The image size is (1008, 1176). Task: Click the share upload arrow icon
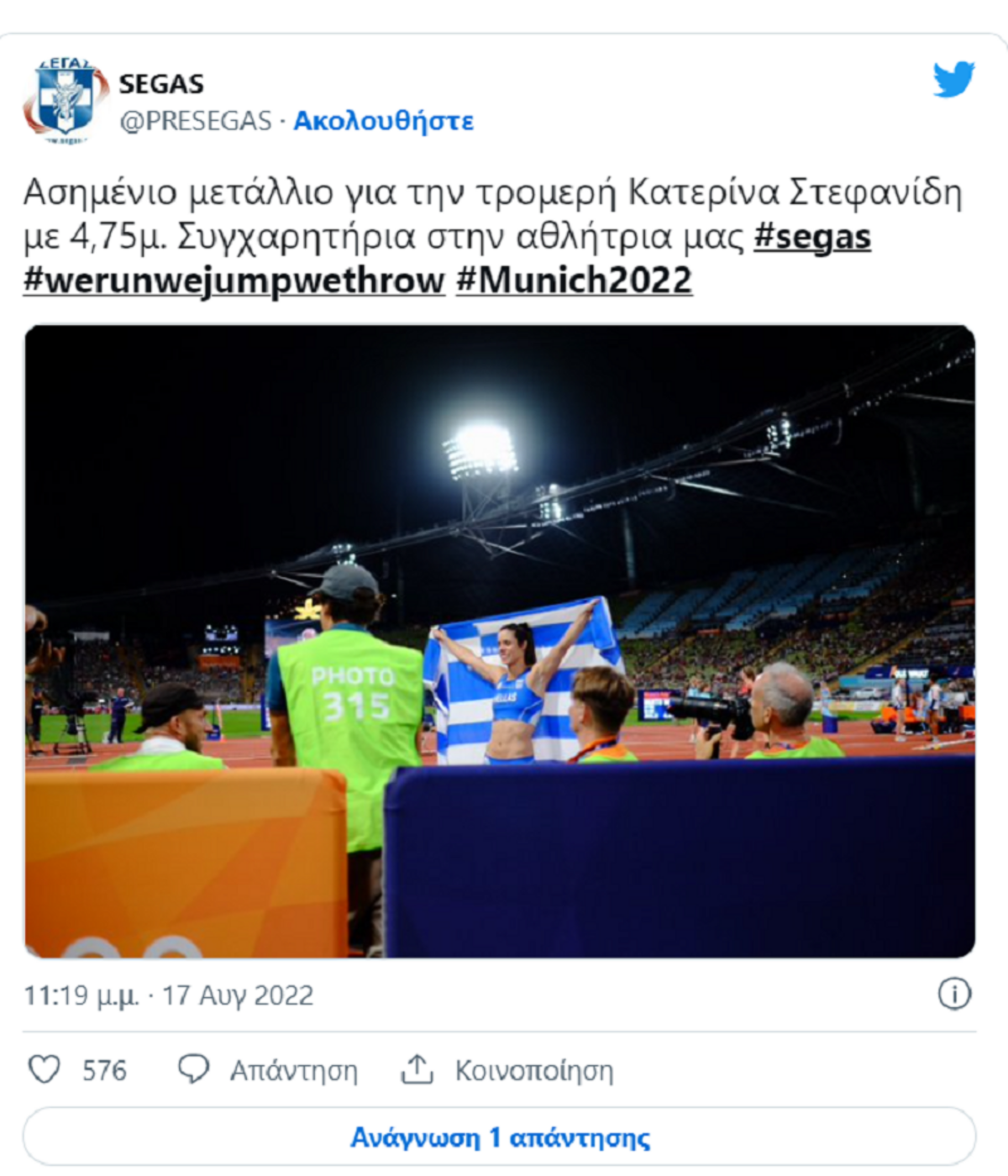(417, 1069)
